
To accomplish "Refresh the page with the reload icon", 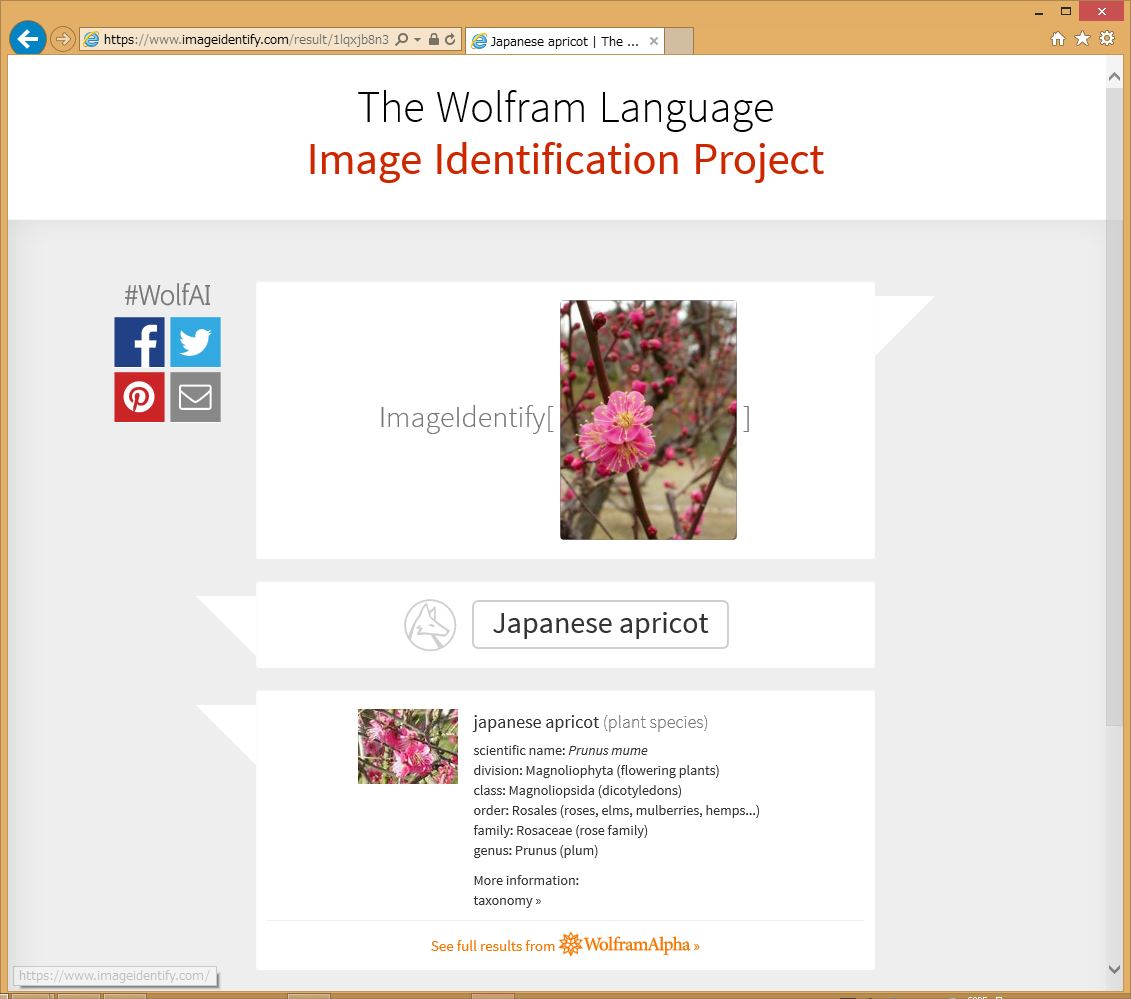I will point(450,39).
